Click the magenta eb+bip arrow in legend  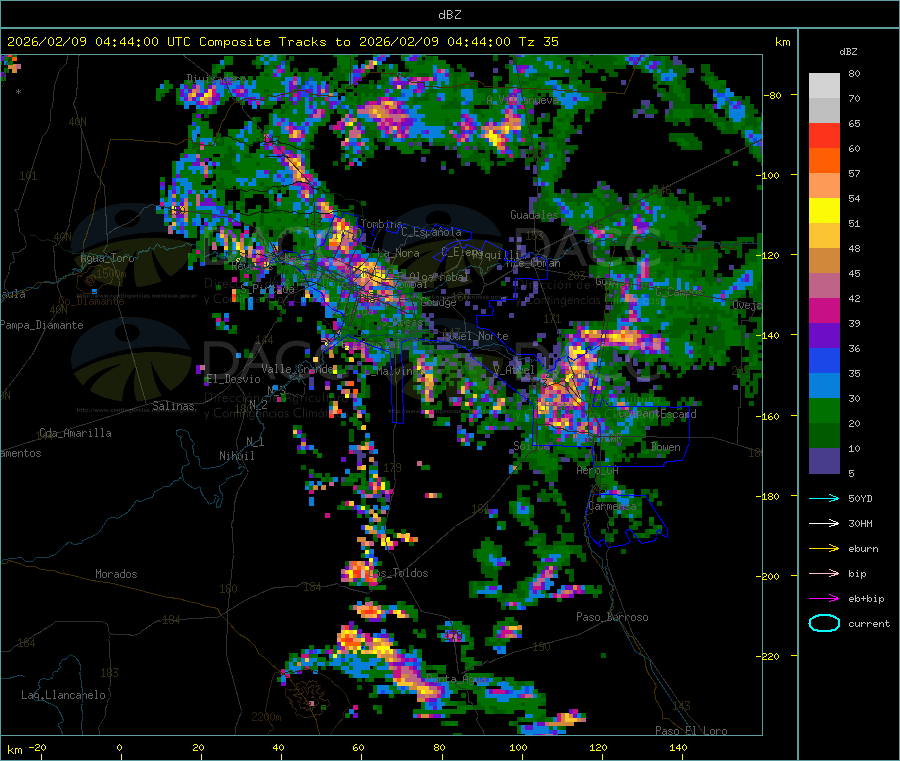(824, 599)
